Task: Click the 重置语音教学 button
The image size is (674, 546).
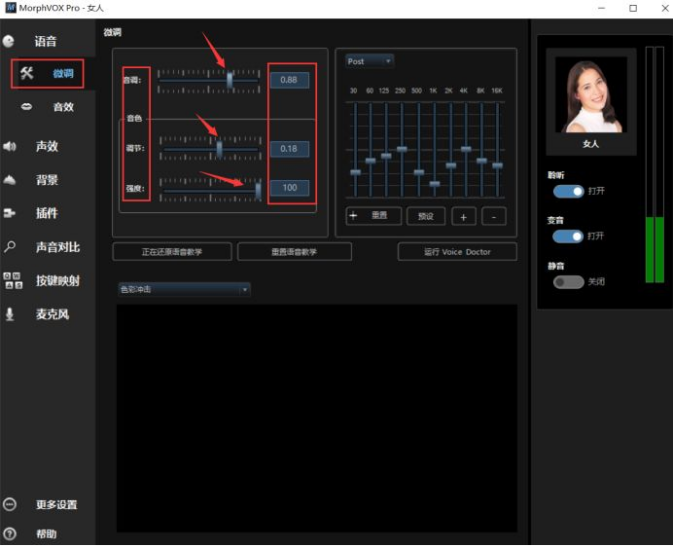Action: [x=294, y=252]
